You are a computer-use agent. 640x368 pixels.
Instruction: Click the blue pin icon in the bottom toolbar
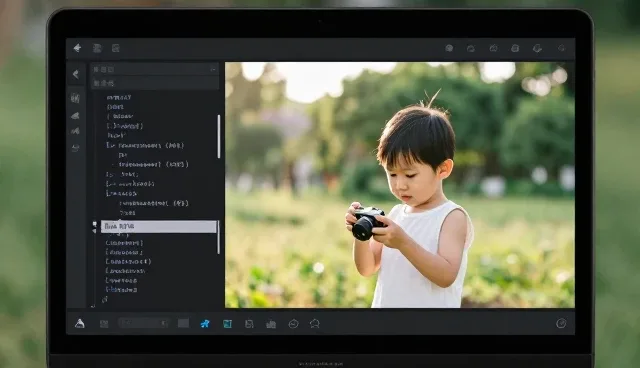pyautogui.click(x=205, y=324)
